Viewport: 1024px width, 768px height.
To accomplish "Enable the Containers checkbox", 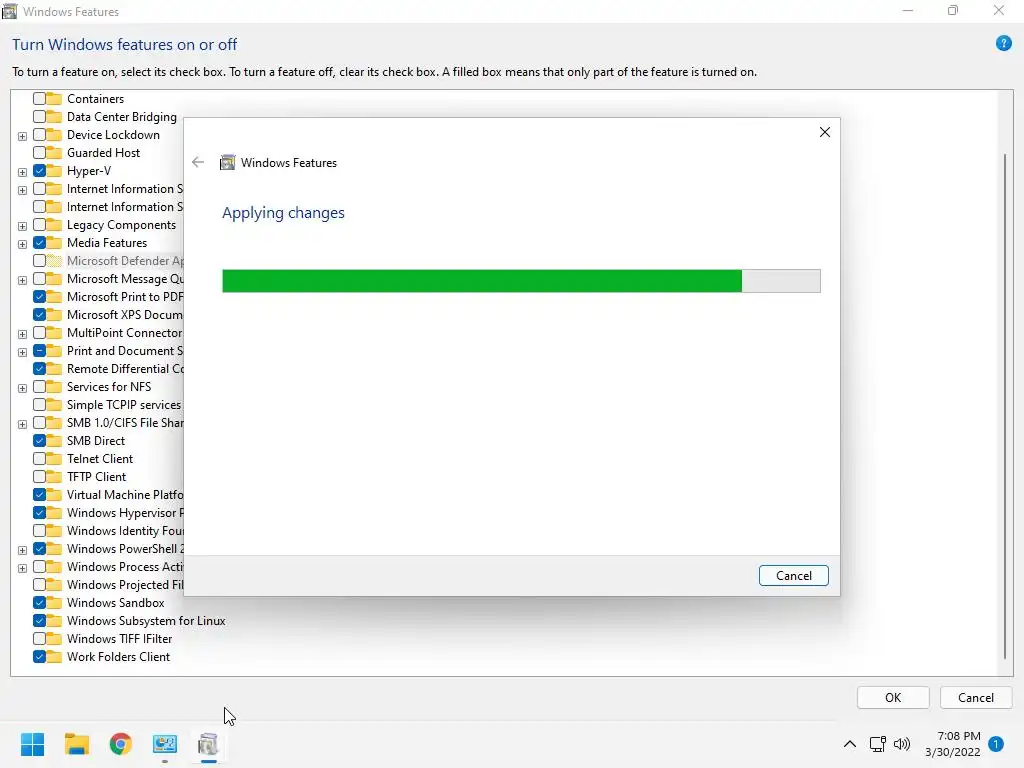I will pos(39,99).
